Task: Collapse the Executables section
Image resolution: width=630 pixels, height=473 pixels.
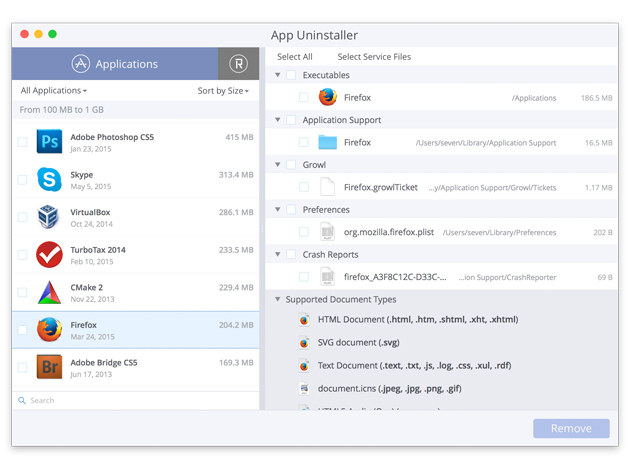Action: pos(278,75)
